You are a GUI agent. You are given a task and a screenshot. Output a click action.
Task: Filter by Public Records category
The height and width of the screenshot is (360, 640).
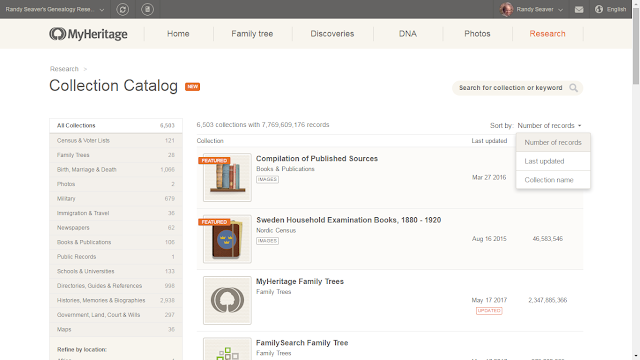point(116,257)
